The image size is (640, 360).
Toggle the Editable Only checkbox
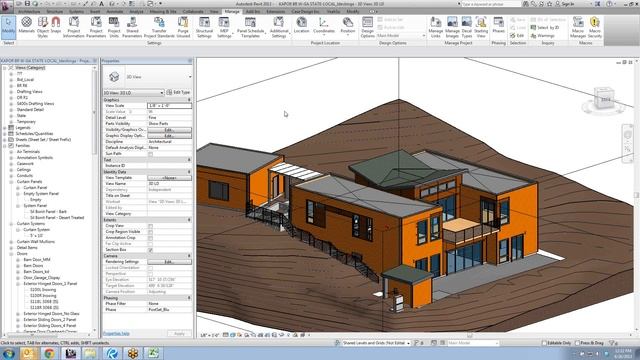point(544,343)
